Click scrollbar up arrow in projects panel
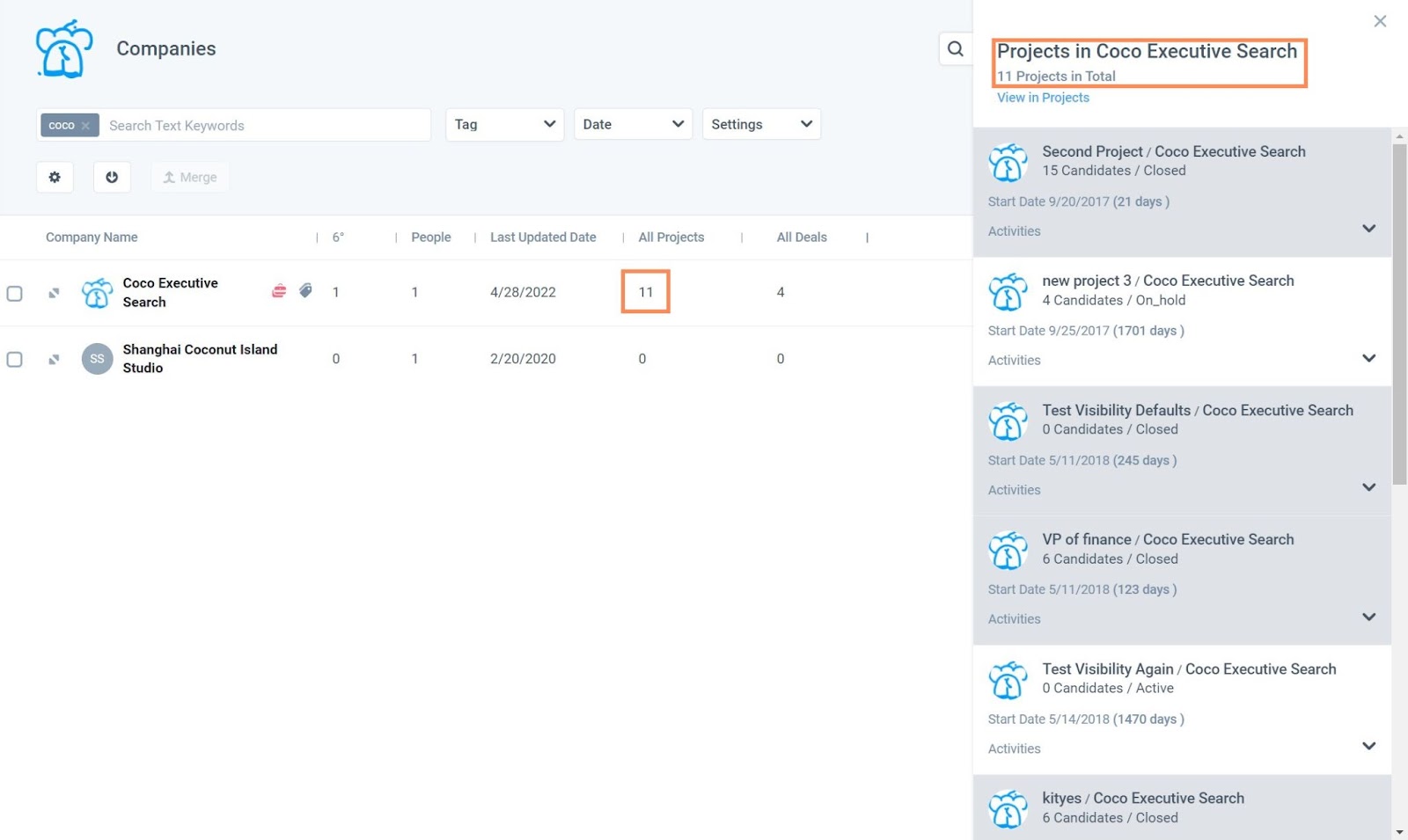This screenshot has width=1408, height=840. point(1399,136)
